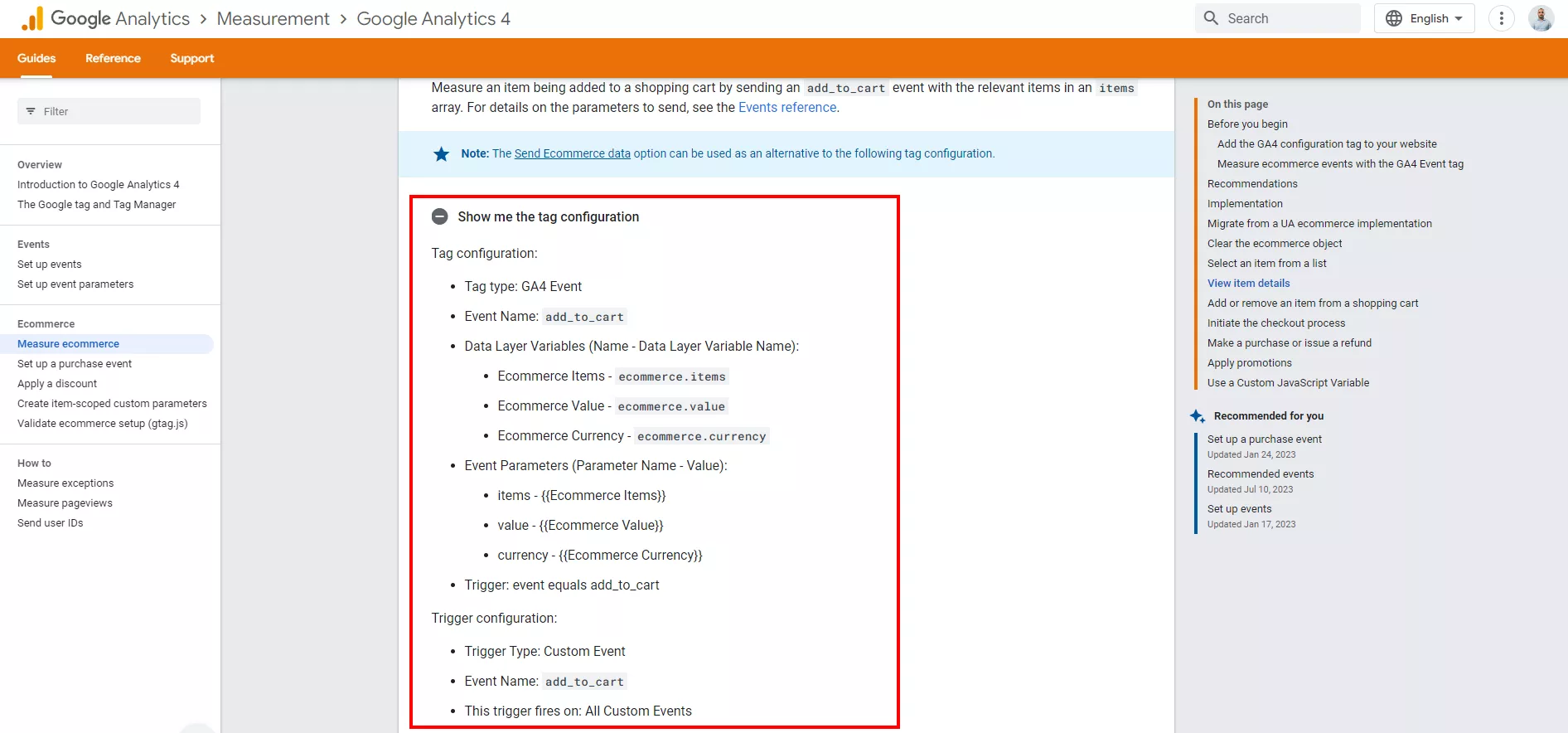The image size is (1568, 733).
Task: Click the How to sidebar heading
Action: click(34, 463)
